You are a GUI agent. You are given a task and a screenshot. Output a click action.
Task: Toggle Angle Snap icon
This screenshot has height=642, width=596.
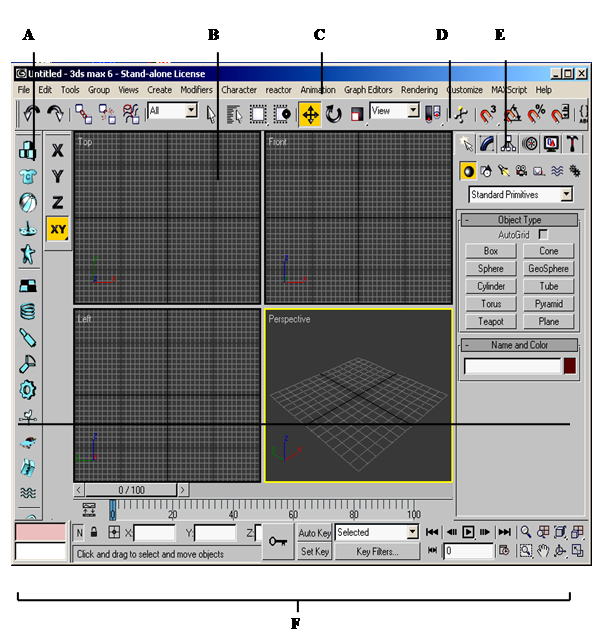(512, 115)
